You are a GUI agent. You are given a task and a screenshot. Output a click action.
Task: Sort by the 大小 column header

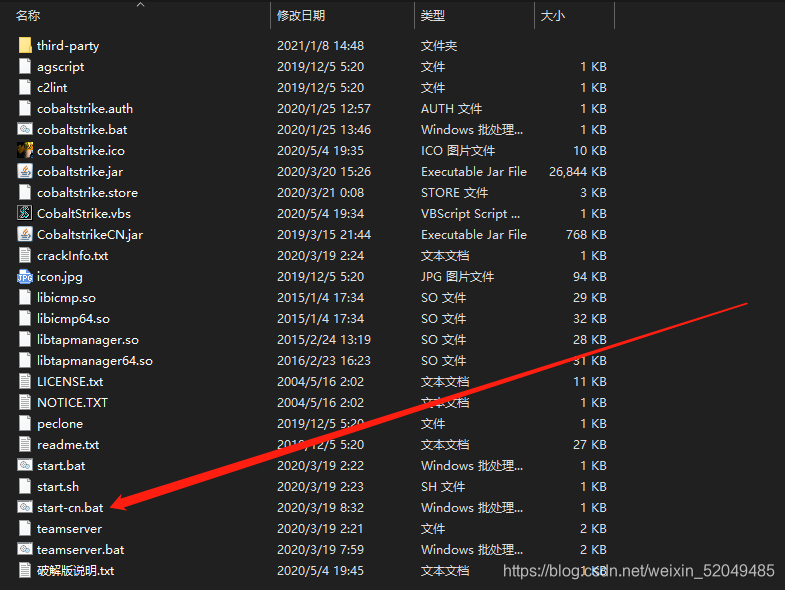553,16
